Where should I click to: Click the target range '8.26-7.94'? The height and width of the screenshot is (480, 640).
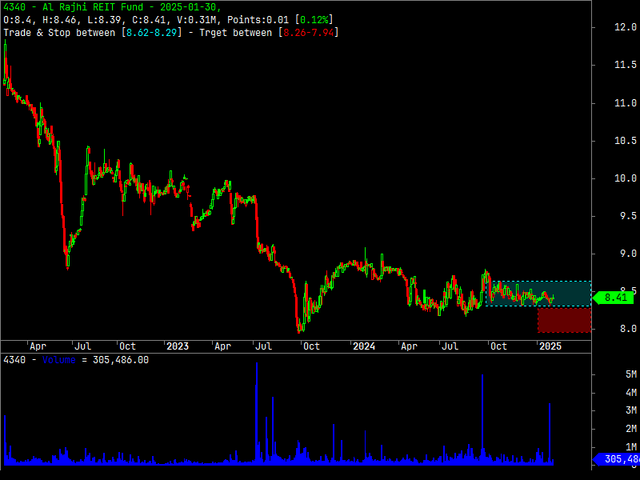(x=309, y=33)
